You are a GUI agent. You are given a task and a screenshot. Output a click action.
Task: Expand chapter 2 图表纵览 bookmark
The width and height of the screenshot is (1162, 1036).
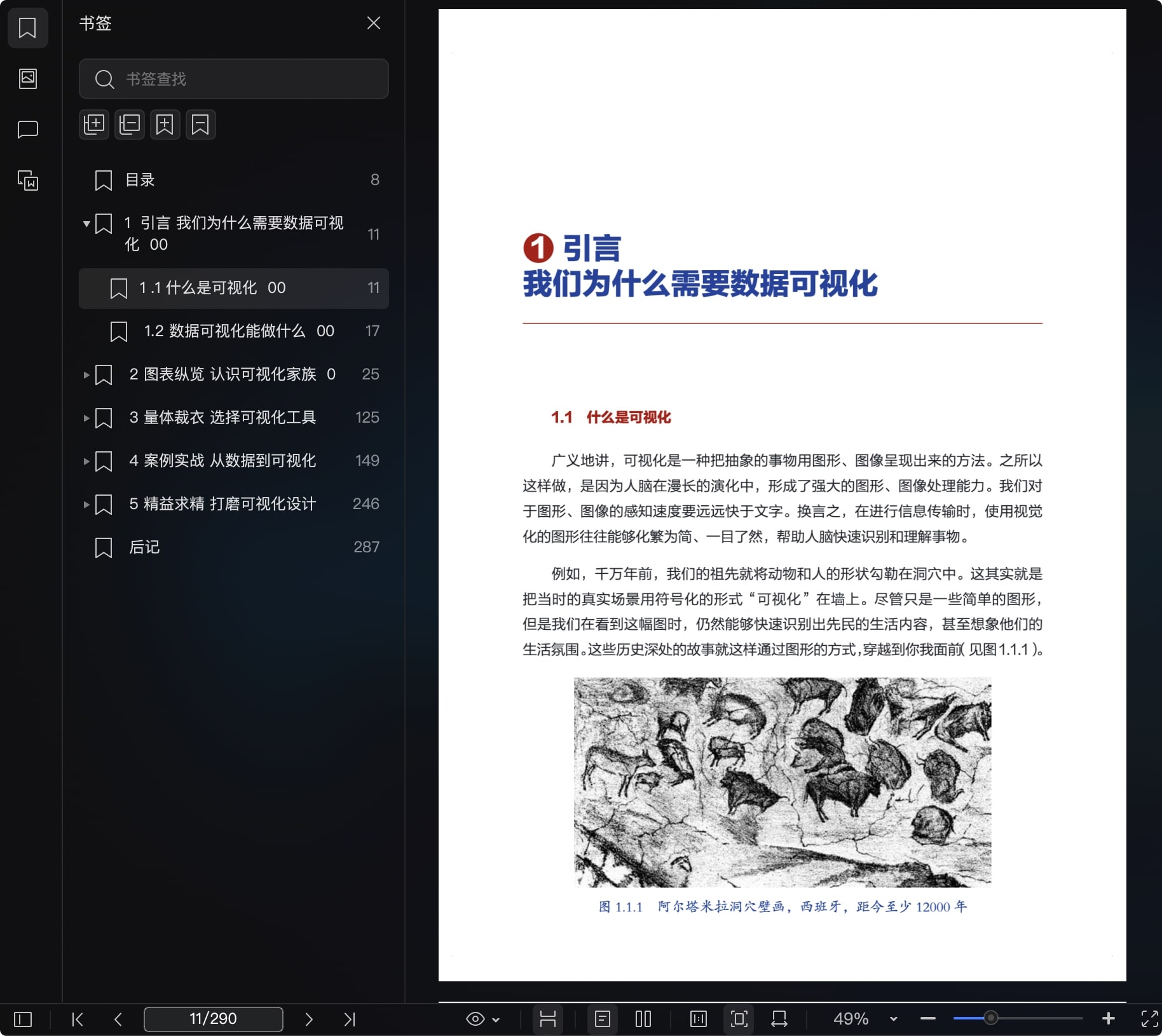(x=86, y=375)
